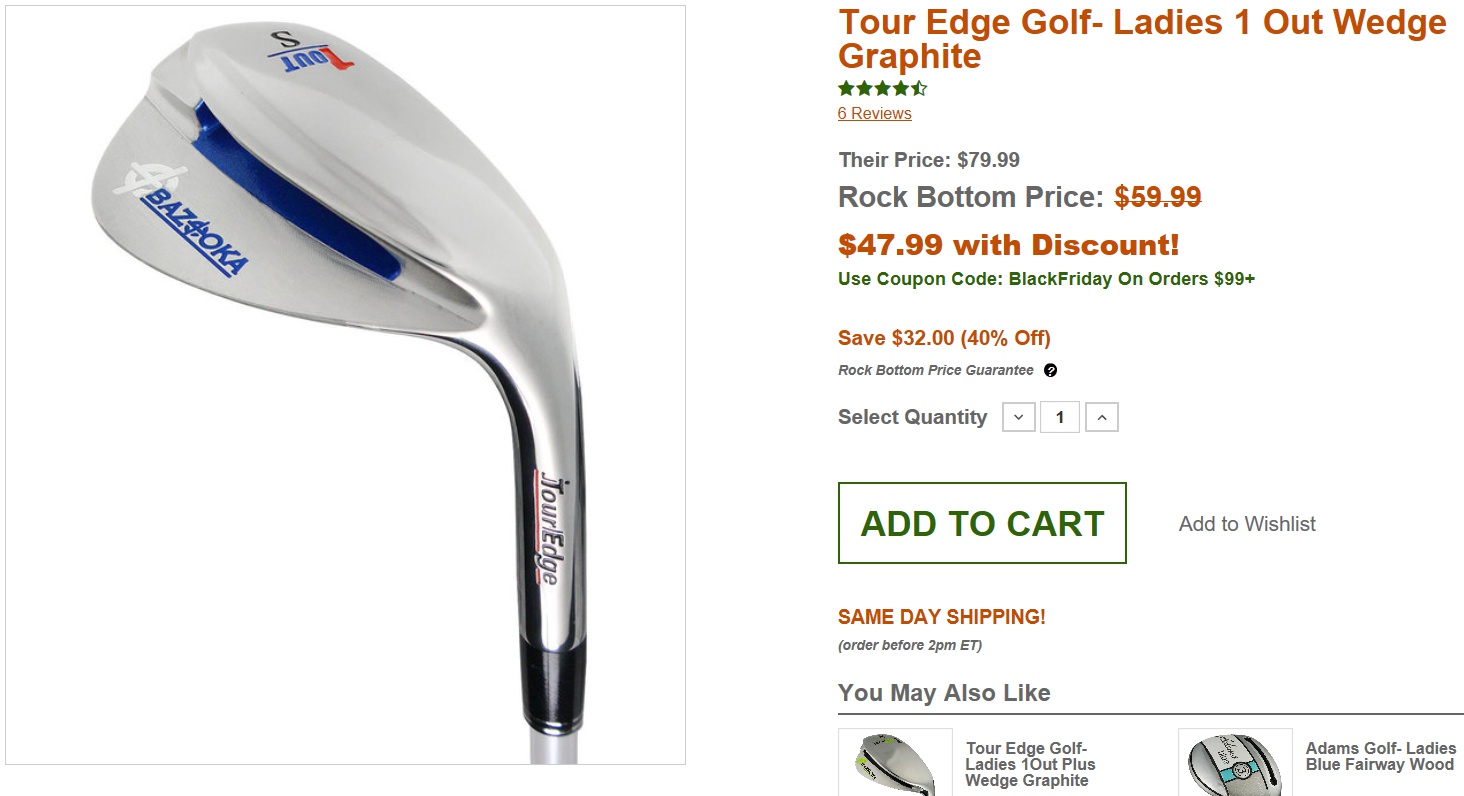Click the $47.99 with Discount price
Screen dimensions: 1464x796
[1009, 245]
